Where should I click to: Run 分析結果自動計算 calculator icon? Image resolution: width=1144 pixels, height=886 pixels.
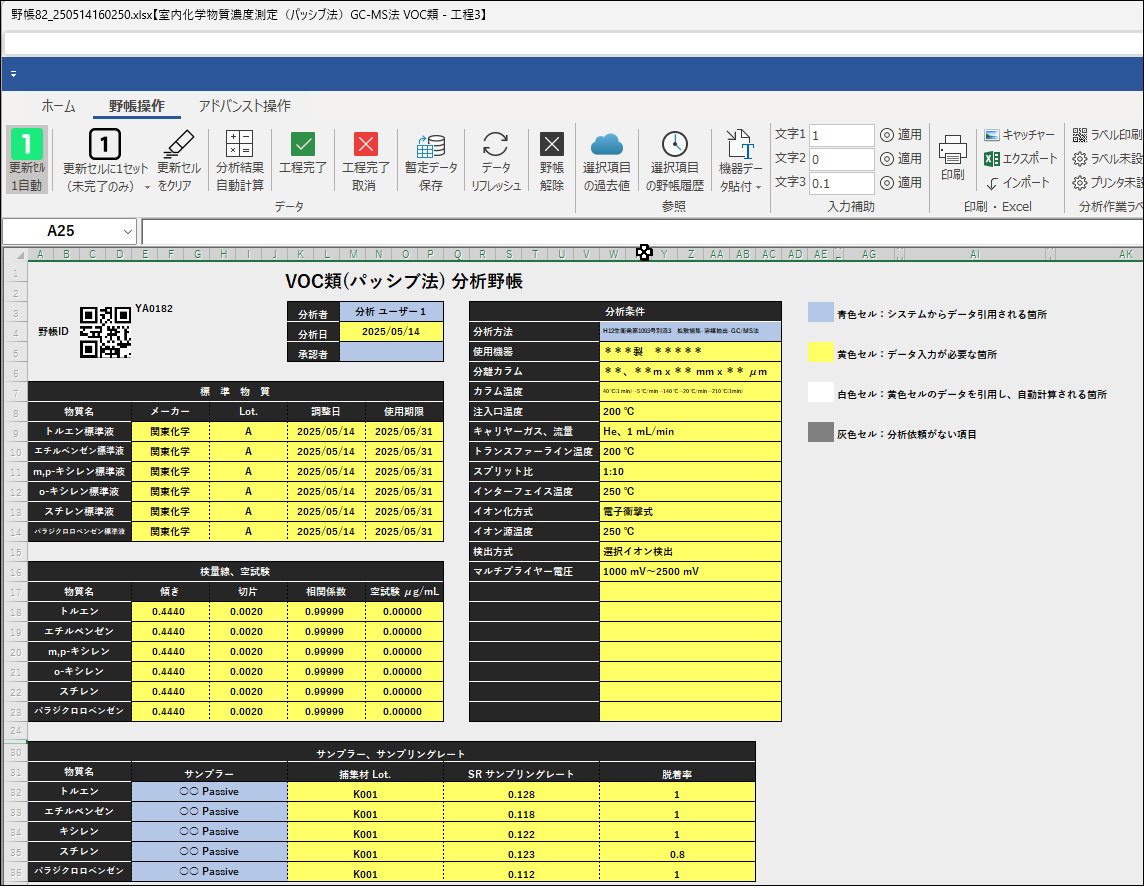click(239, 145)
